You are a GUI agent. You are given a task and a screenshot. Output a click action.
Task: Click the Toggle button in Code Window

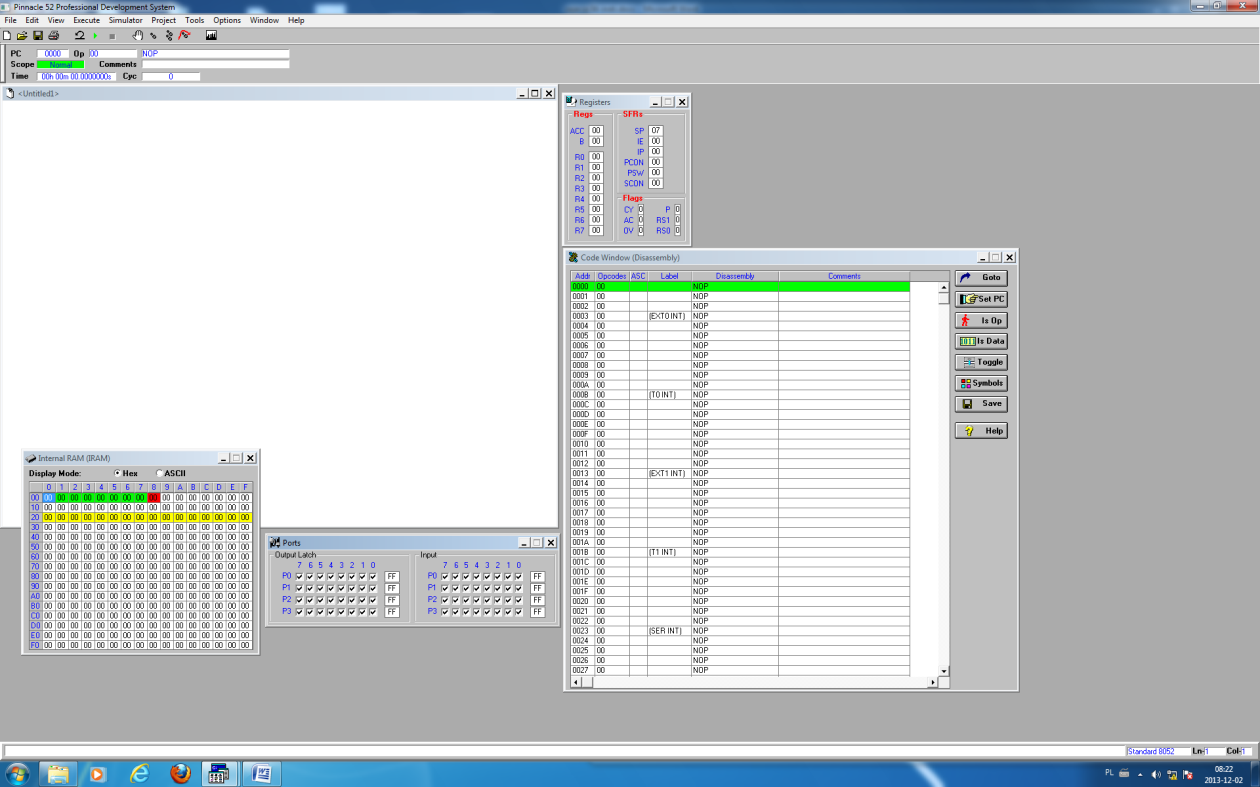(x=981, y=362)
